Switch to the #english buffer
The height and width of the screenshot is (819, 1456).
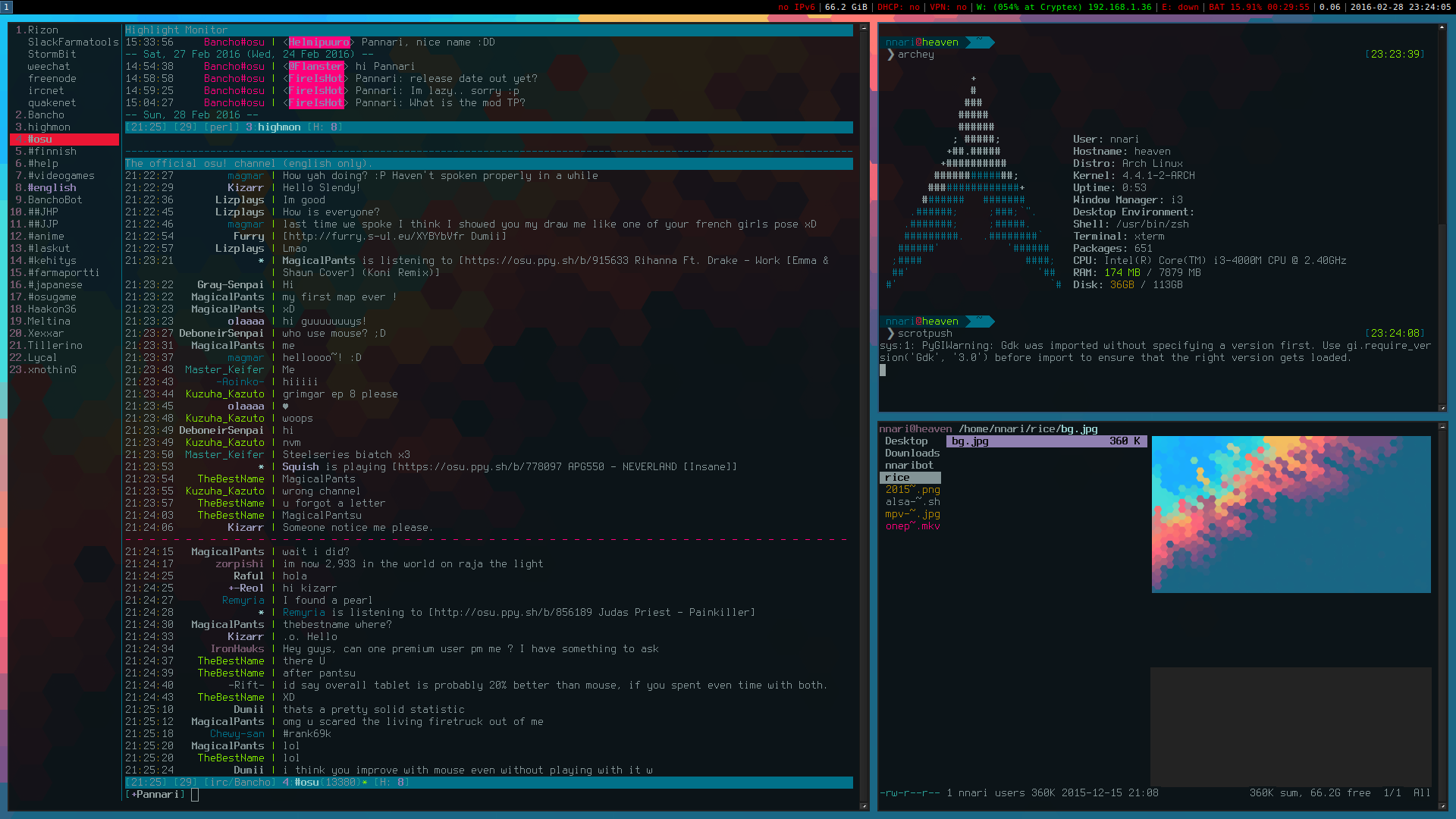[52, 188]
